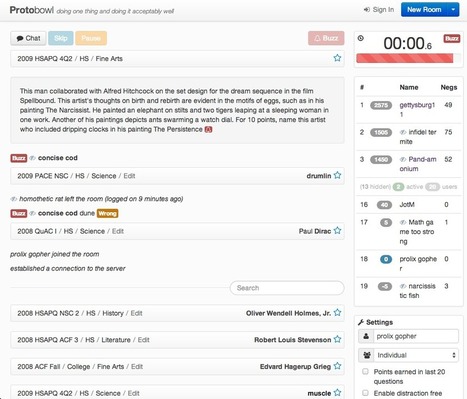Star the Oliver Wendell Holmes, Jr. entry
The image size is (467, 399).
tap(337, 313)
